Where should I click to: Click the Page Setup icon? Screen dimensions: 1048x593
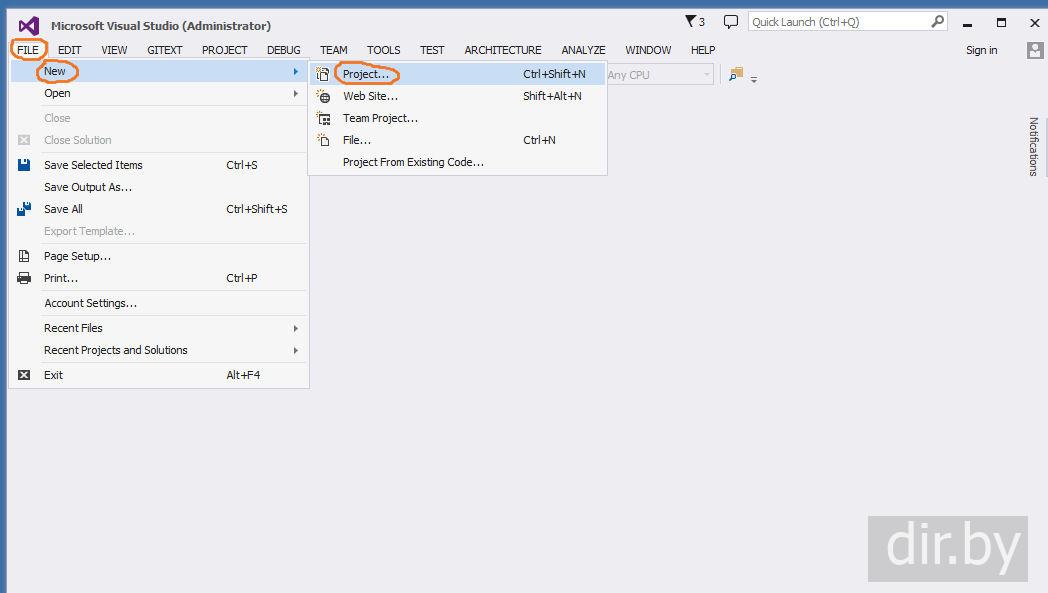tap(24, 256)
